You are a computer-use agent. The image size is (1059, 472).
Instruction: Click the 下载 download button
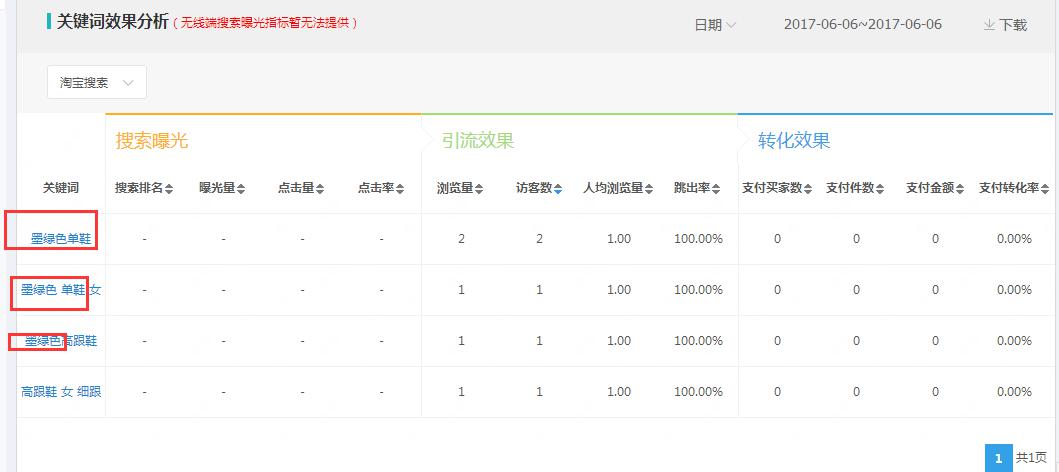tap(1005, 25)
